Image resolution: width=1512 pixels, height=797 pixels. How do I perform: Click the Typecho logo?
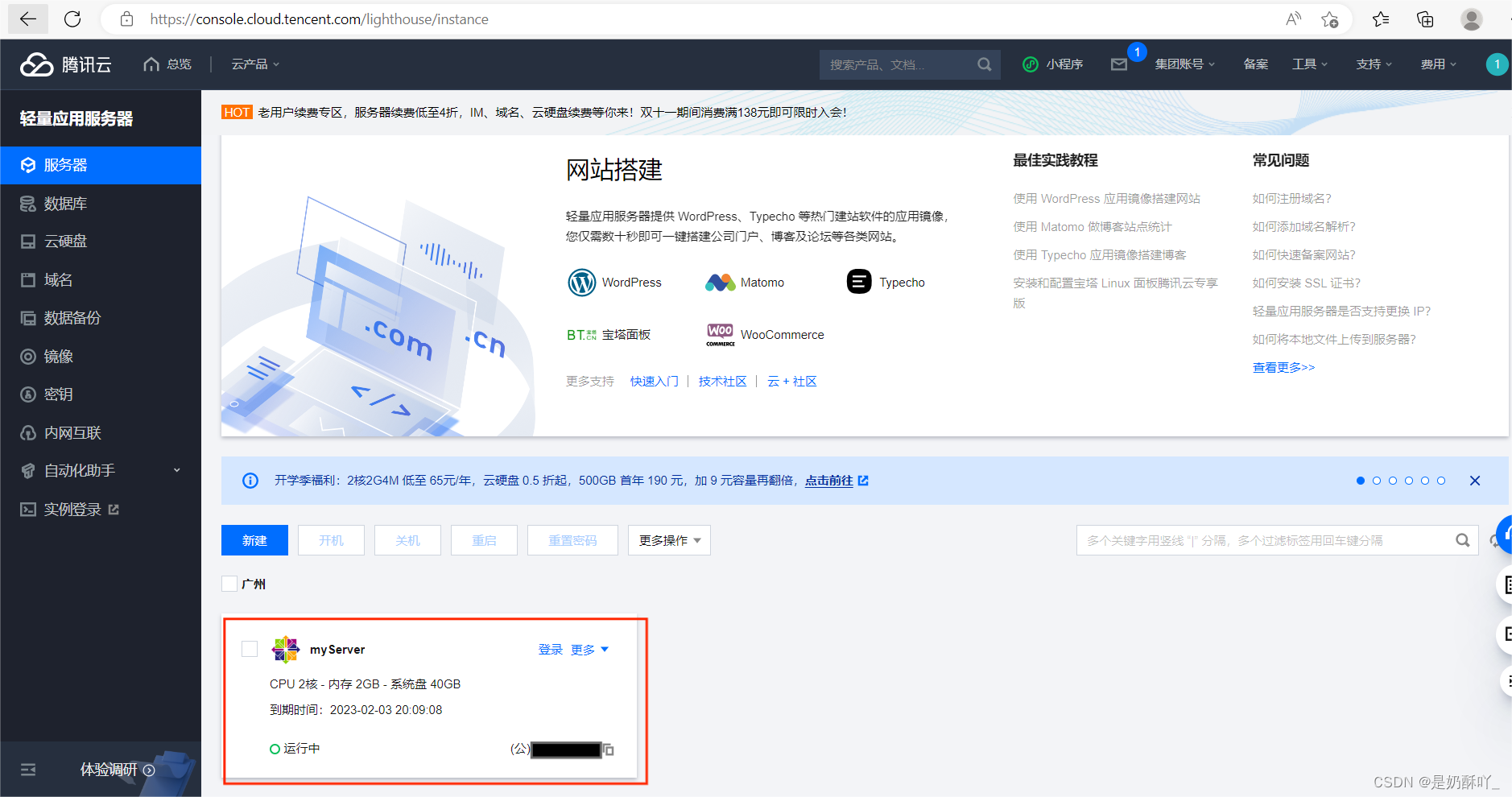click(x=859, y=282)
